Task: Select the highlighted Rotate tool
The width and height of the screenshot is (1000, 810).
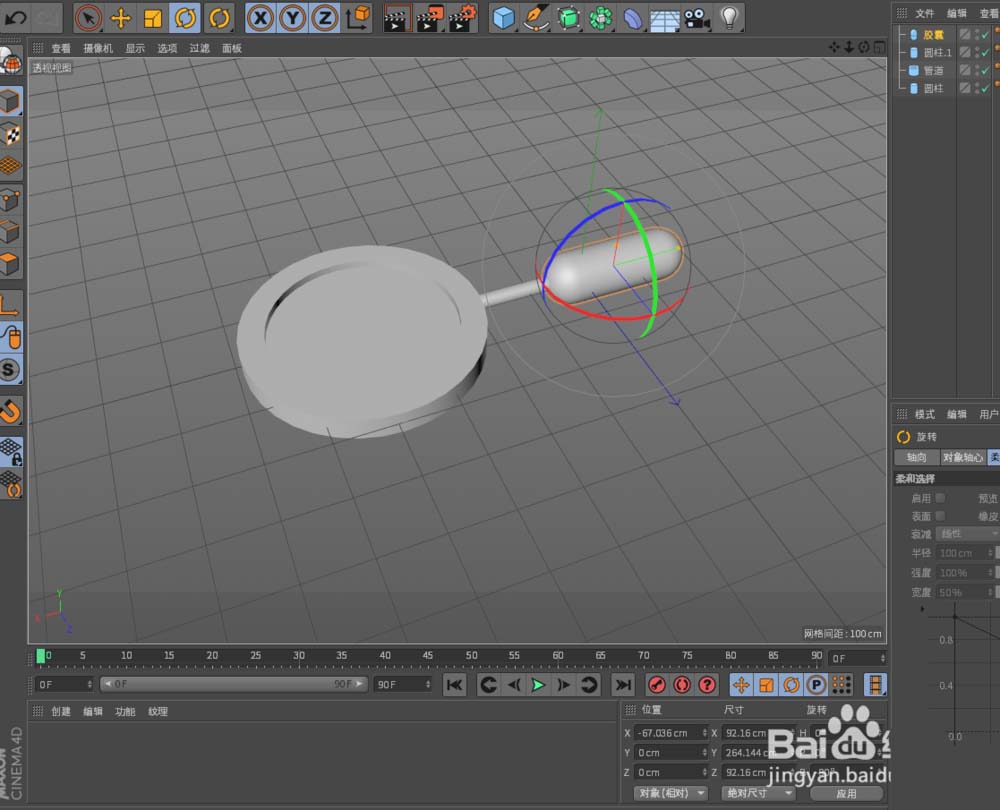Action: [x=185, y=18]
